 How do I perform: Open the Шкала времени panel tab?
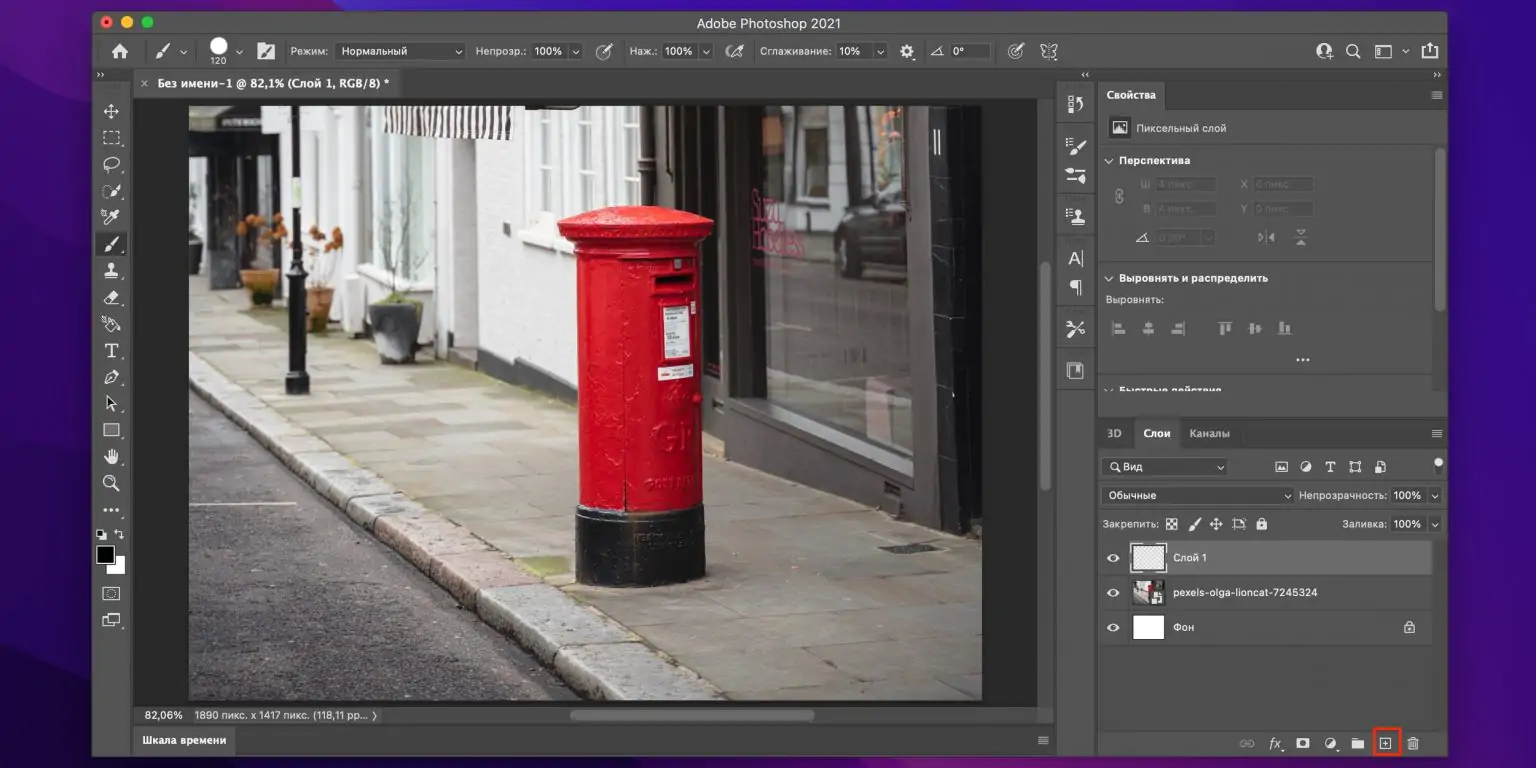(x=184, y=740)
